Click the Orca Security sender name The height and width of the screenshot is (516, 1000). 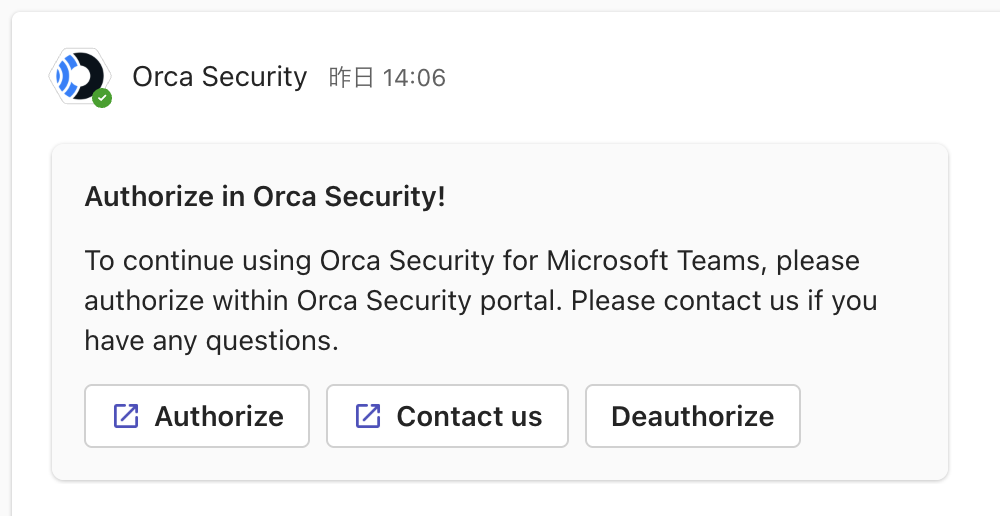[219, 77]
